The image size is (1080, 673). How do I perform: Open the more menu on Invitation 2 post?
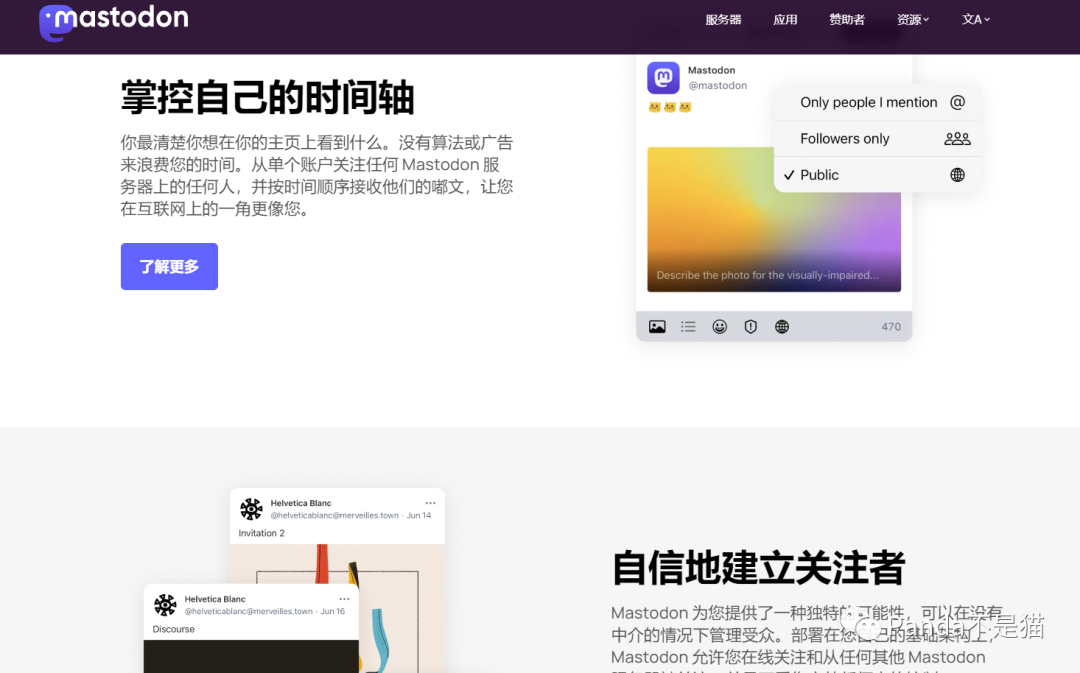coord(430,503)
